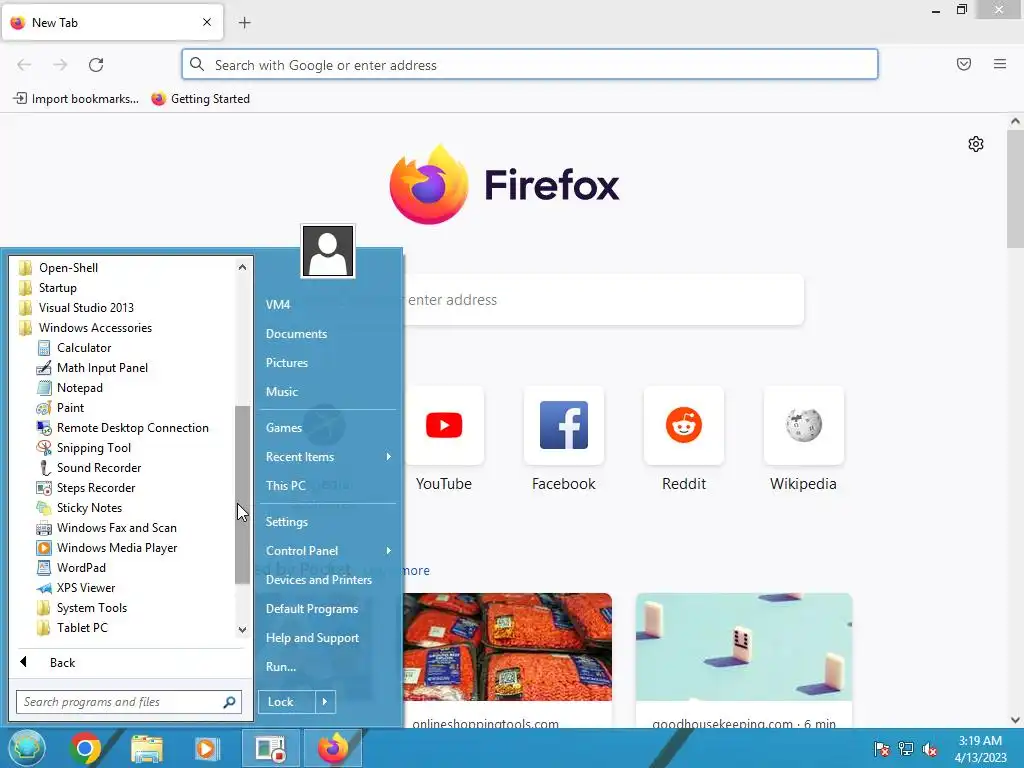Click the Action Center flag icon

tap(881, 749)
